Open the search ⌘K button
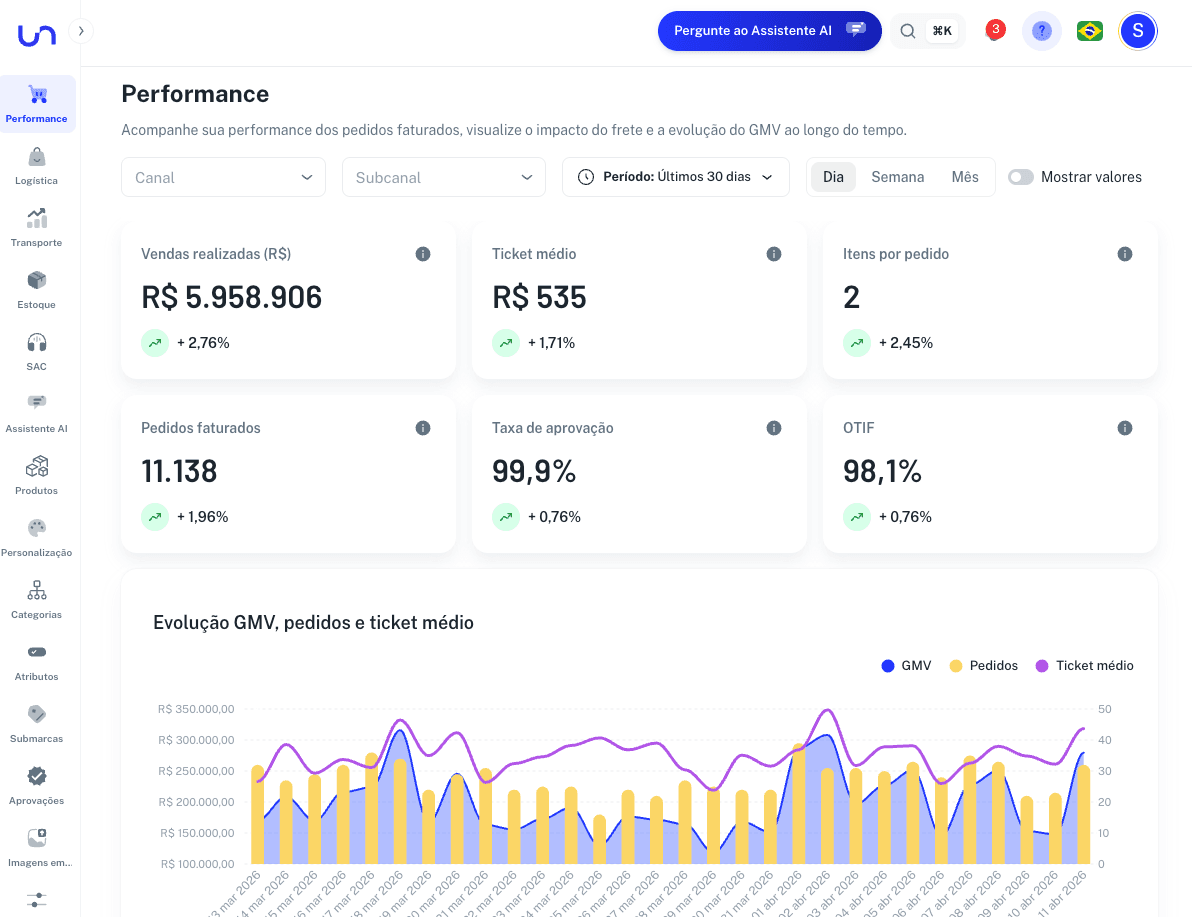Viewport: 1192px width, 917px height. point(925,31)
